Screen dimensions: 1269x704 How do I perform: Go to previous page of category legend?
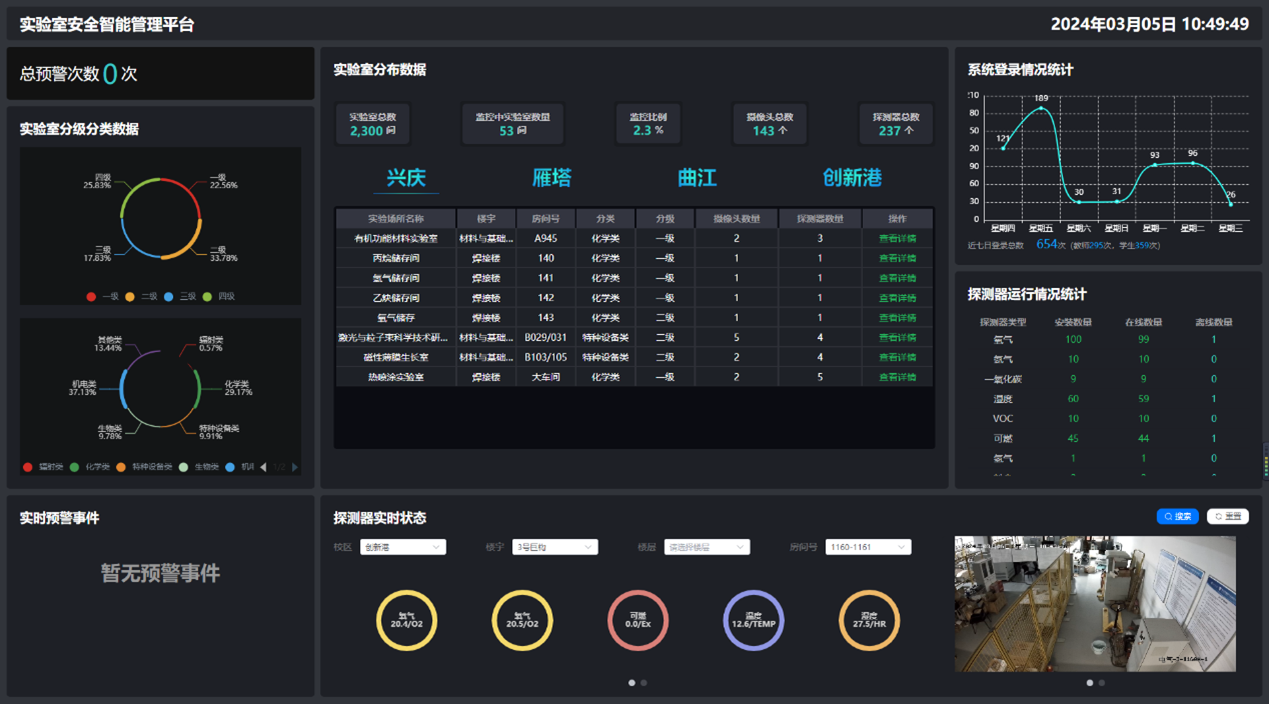click(x=264, y=467)
